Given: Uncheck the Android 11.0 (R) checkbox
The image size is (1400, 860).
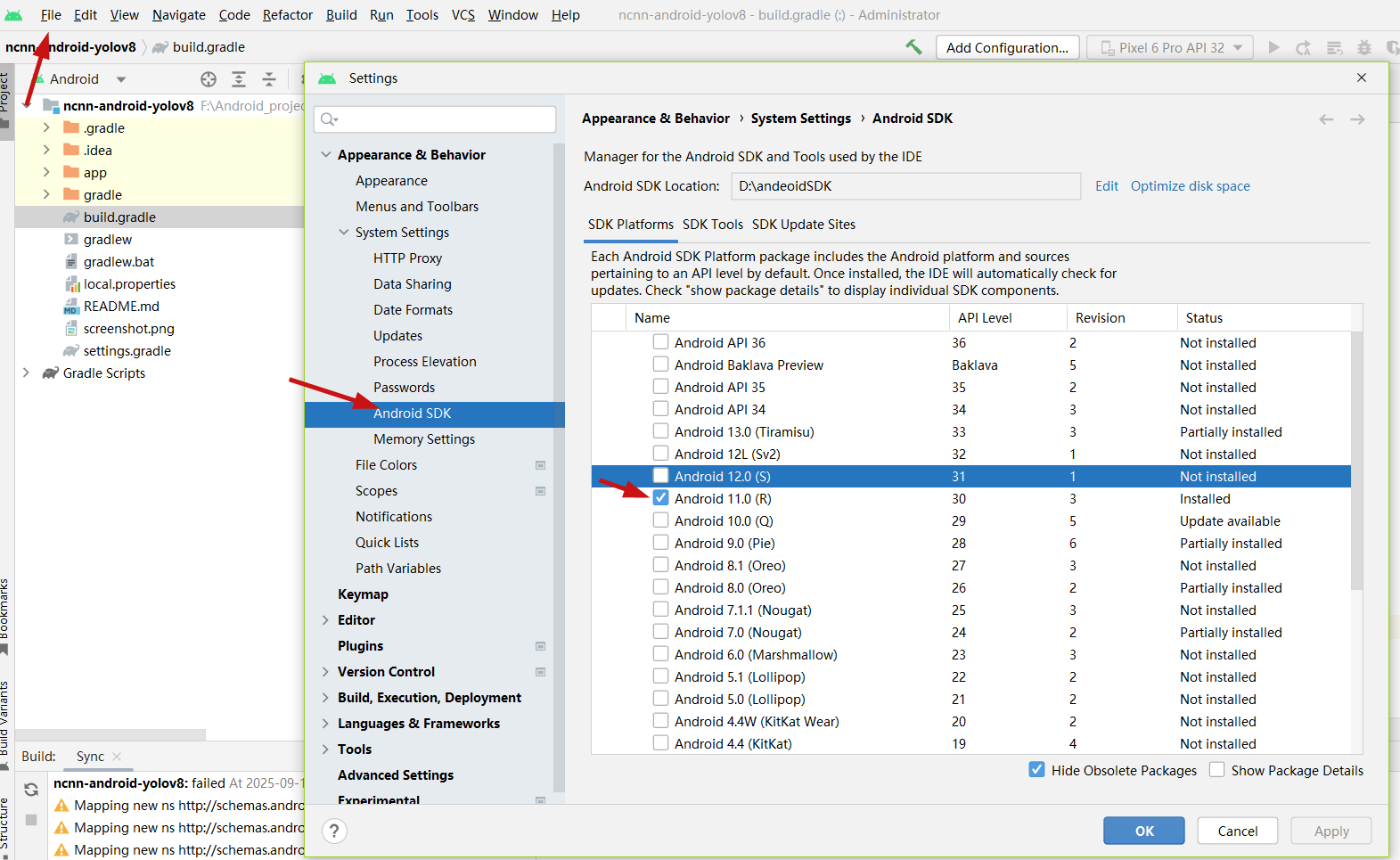Looking at the screenshot, I should [x=660, y=498].
